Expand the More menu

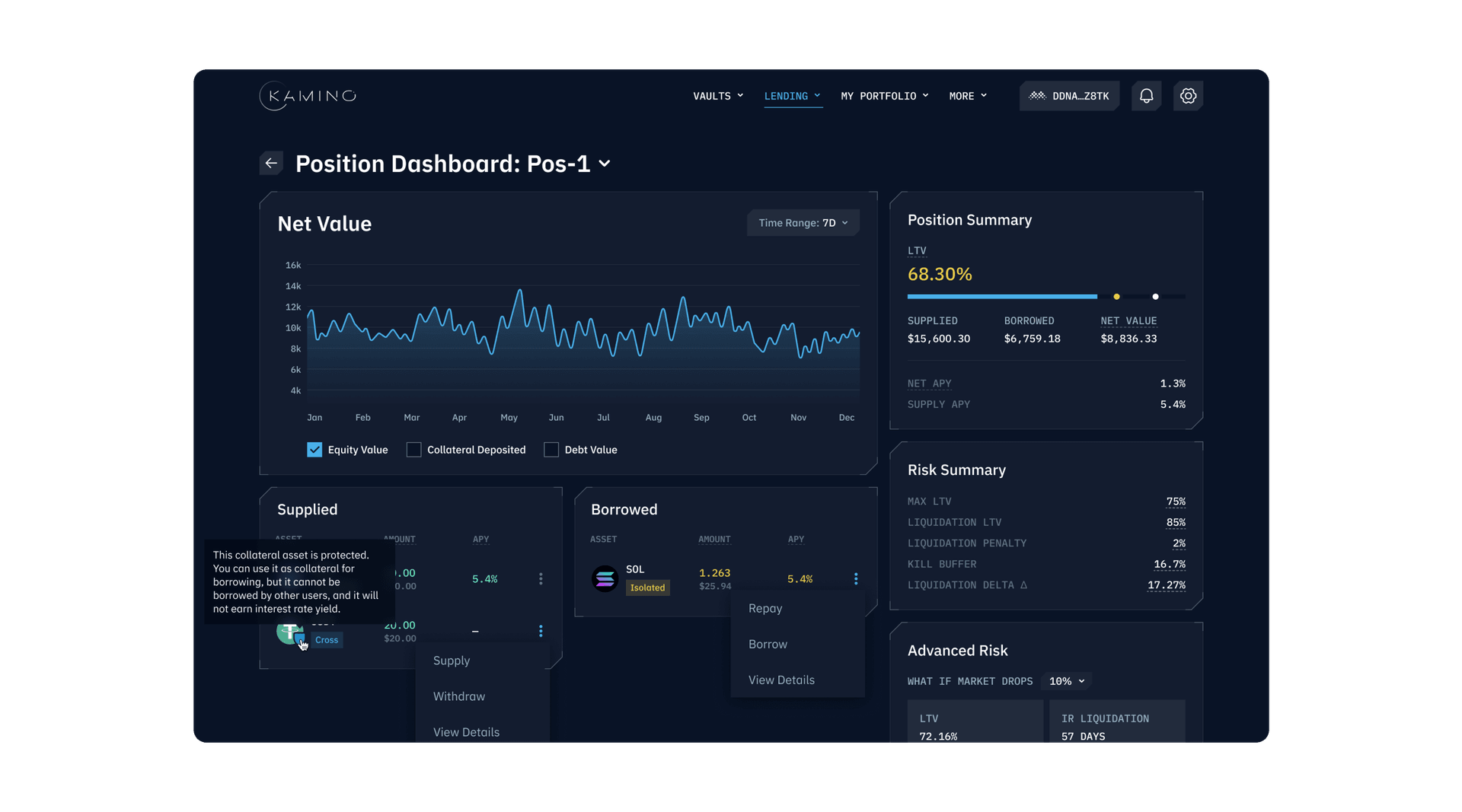point(968,96)
